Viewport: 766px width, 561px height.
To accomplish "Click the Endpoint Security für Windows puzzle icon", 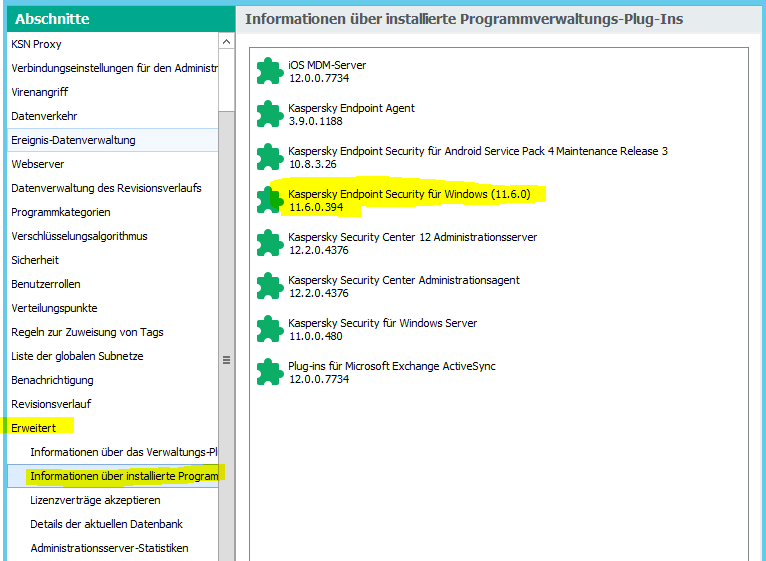I will pyautogui.click(x=270, y=200).
